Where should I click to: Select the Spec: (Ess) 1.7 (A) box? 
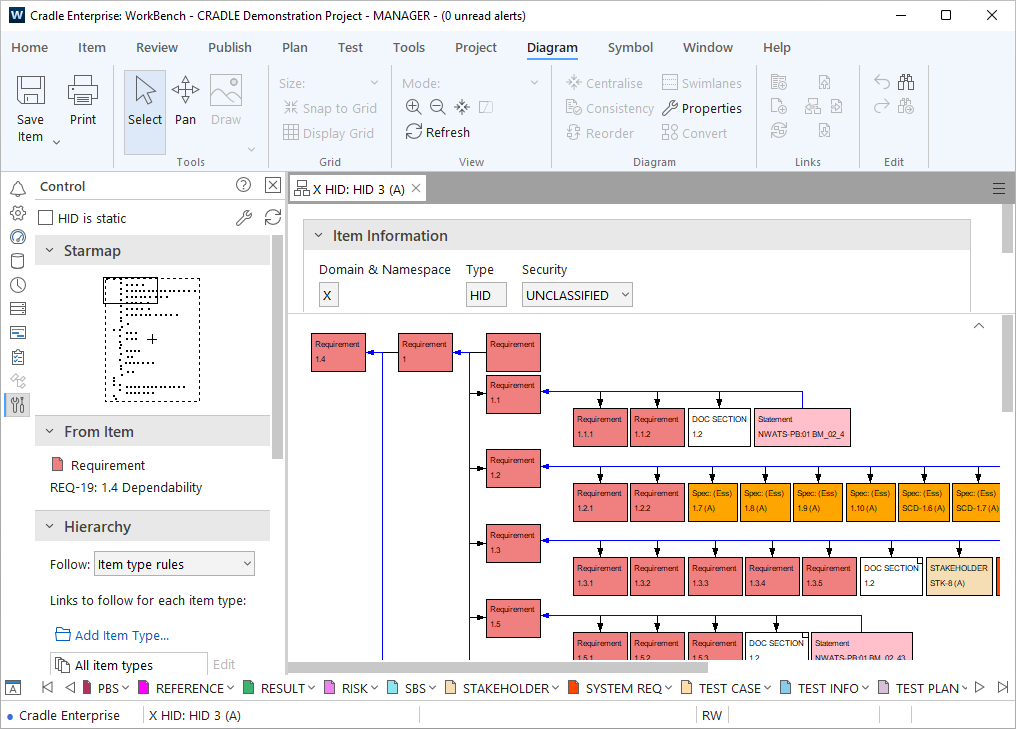[712, 502]
